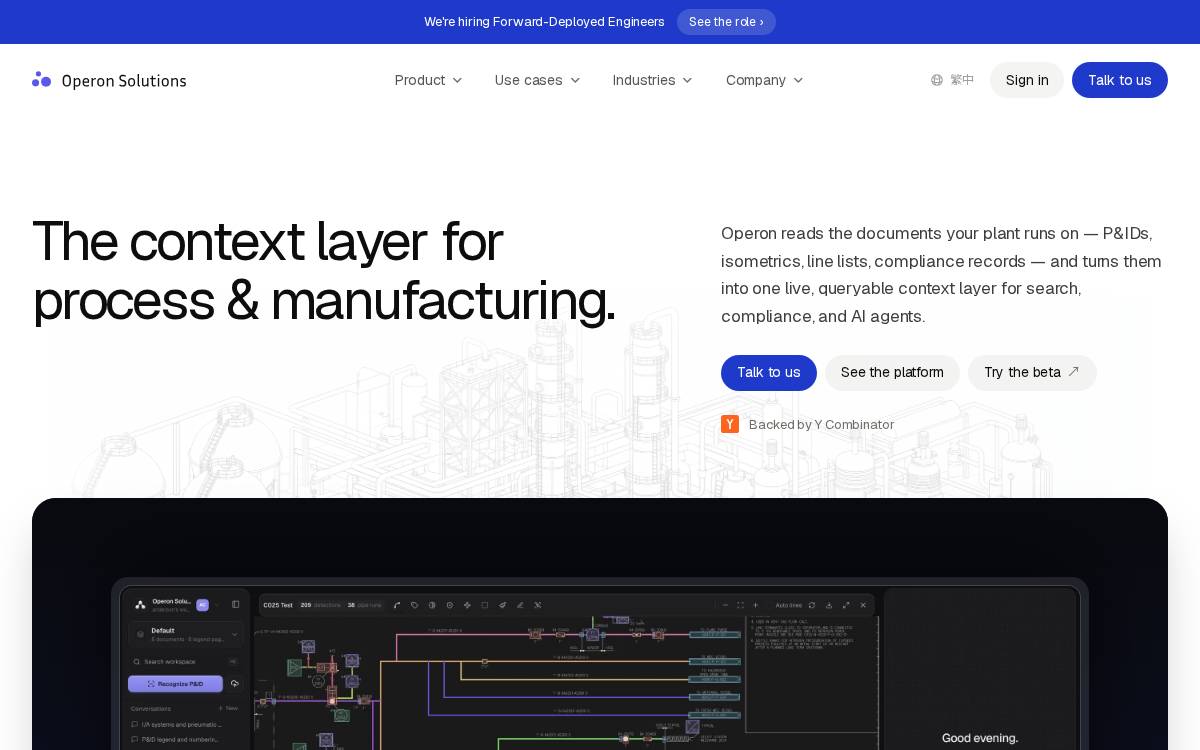This screenshot has height=750, width=1200.
Task: Open the Try the beta link
Action: 1032,372
